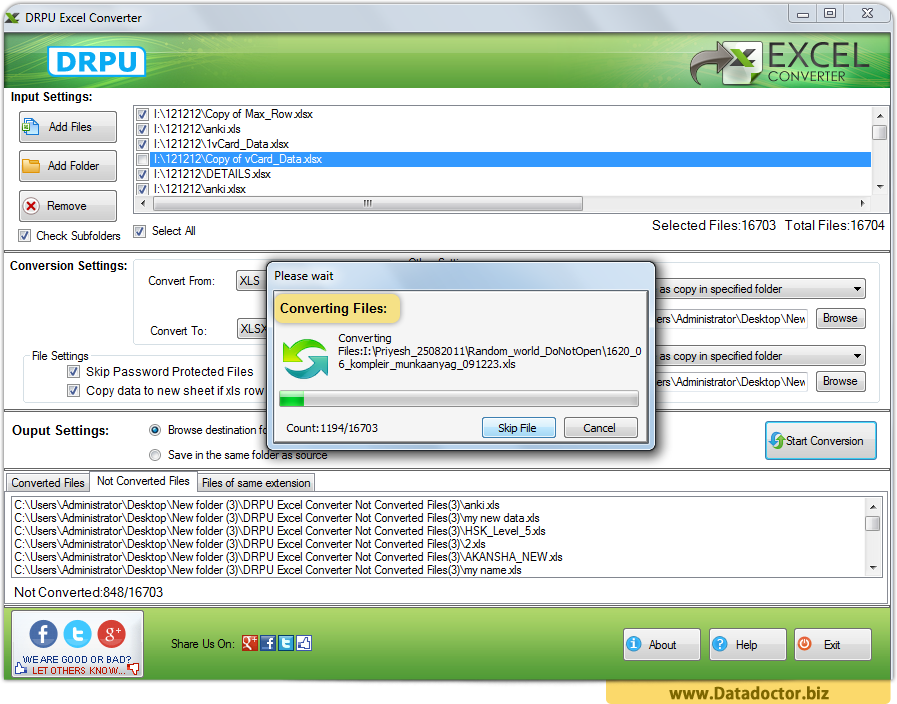The width and height of the screenshot is (897, 704).
Task: Select the 'HSK_Level_5.xls' not converted entry
Action: pyautogui.click(x=280, y=531)
